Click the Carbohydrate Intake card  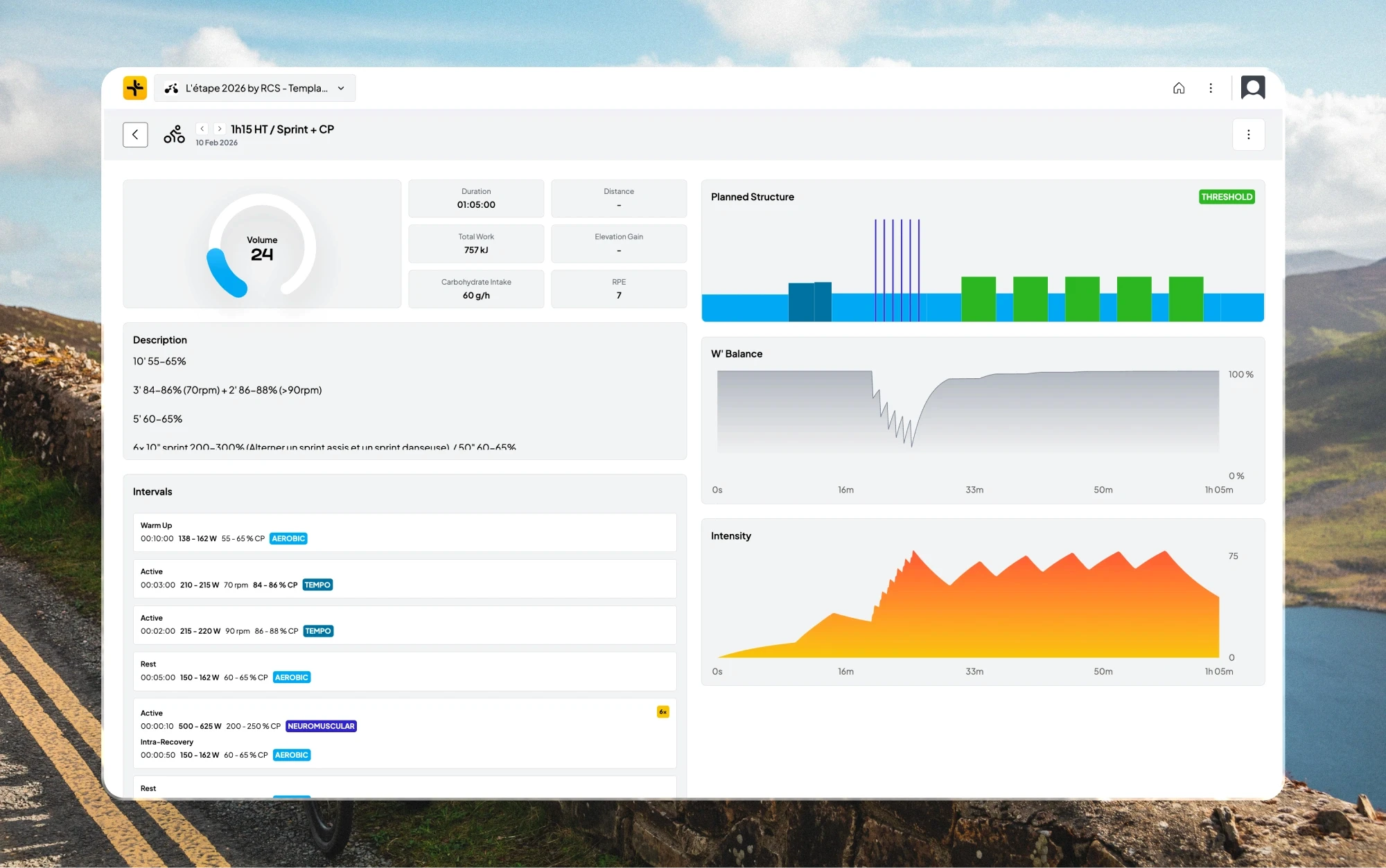click(x=476, y=289)
